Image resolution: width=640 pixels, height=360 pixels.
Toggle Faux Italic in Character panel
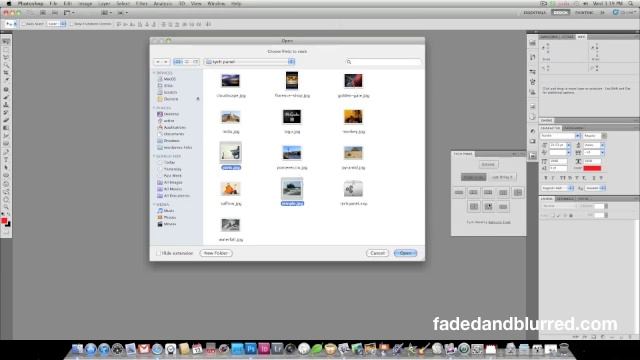coord(553,178)
